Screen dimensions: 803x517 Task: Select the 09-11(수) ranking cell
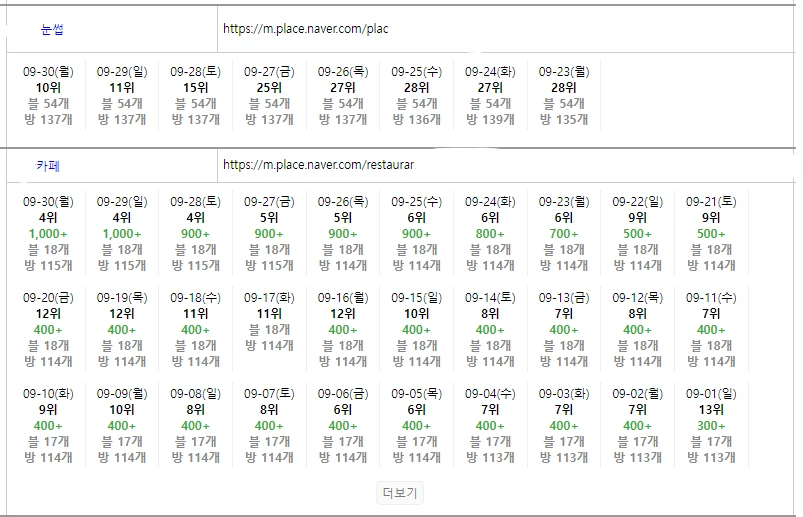pyautogui.click(x=711, y=329)
